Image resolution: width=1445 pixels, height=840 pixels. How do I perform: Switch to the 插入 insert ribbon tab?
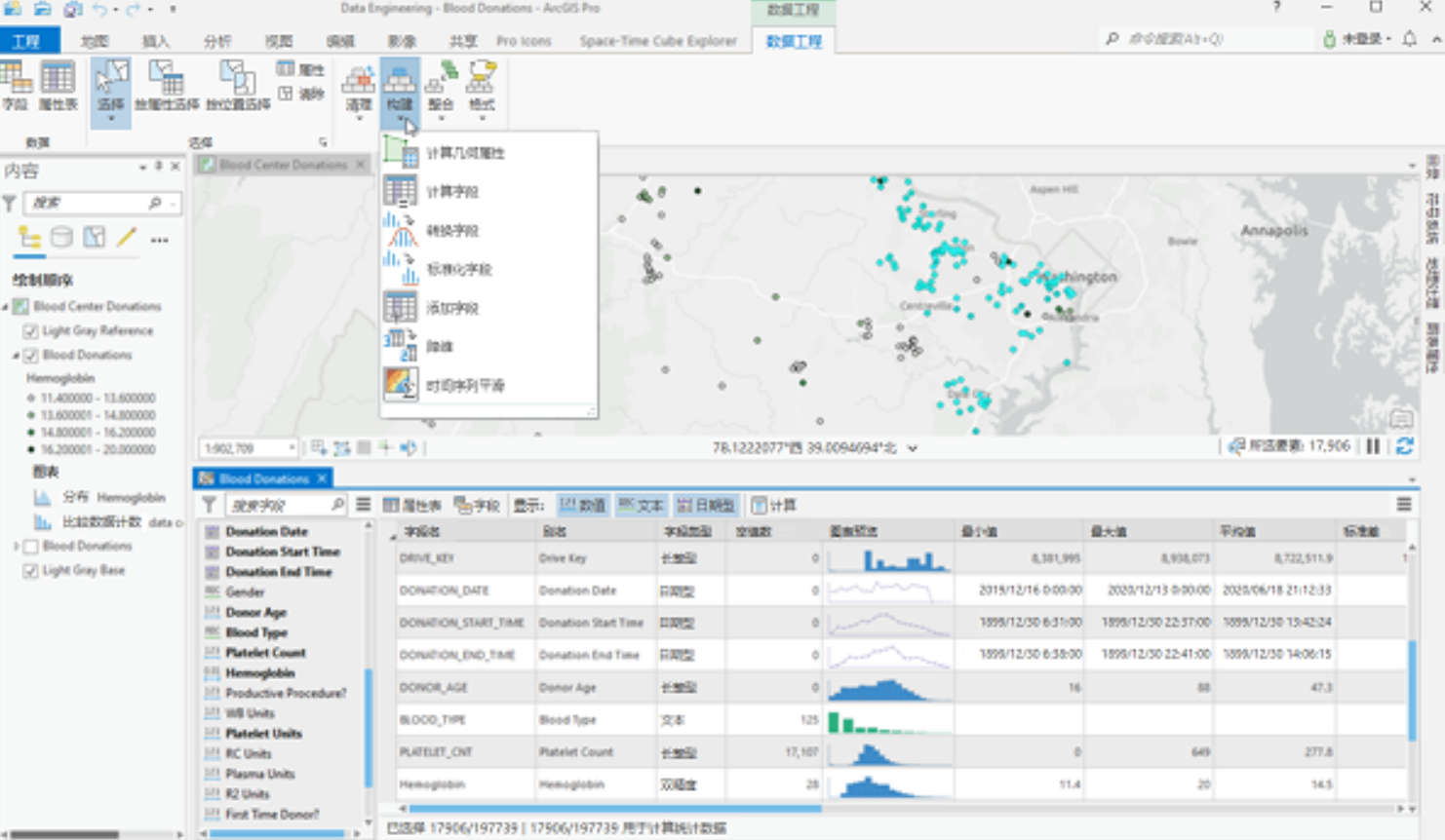point(155,41)
